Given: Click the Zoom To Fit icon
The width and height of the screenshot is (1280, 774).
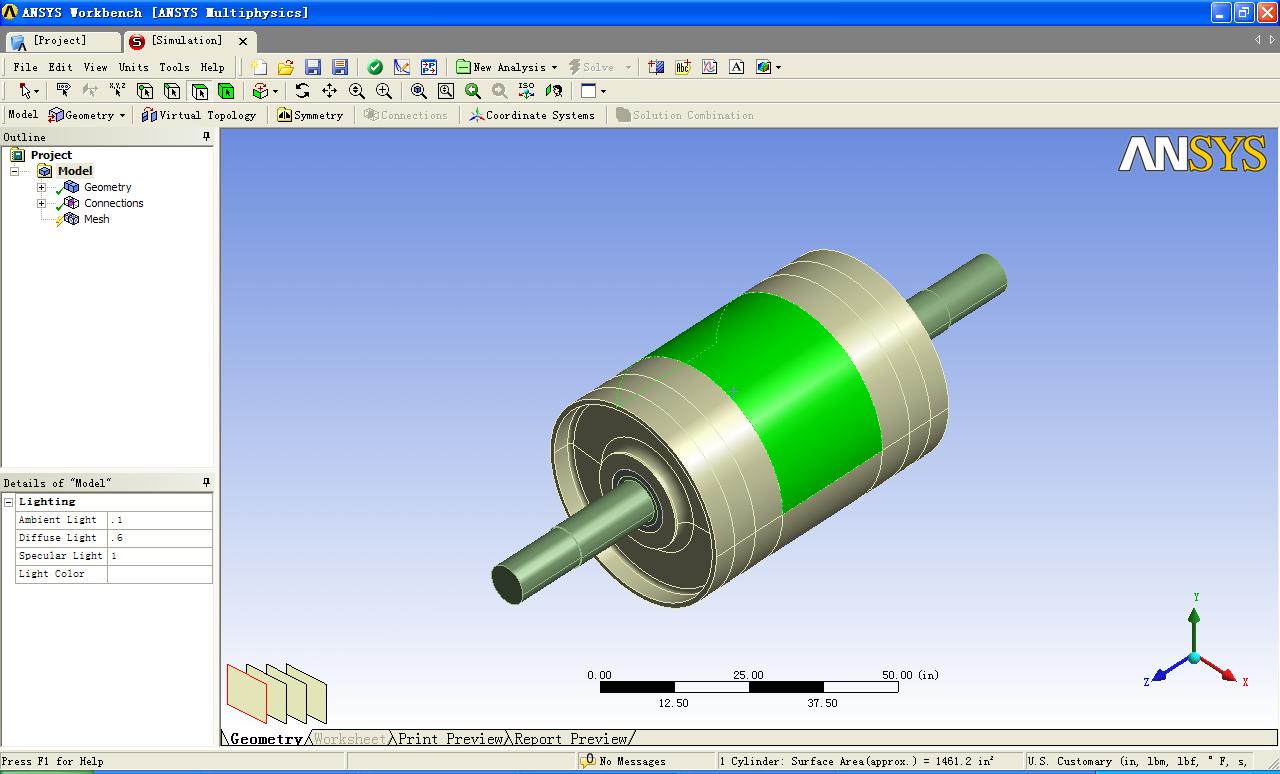Looking at the screenshot, I should 419,91.
